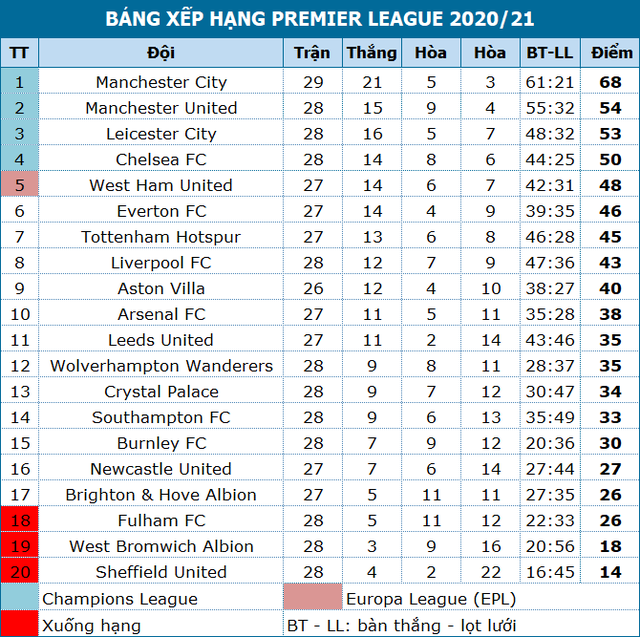This screenshot has width=640, height=637.
Task: Click the Trận column header
Action: tap(312, 53)
